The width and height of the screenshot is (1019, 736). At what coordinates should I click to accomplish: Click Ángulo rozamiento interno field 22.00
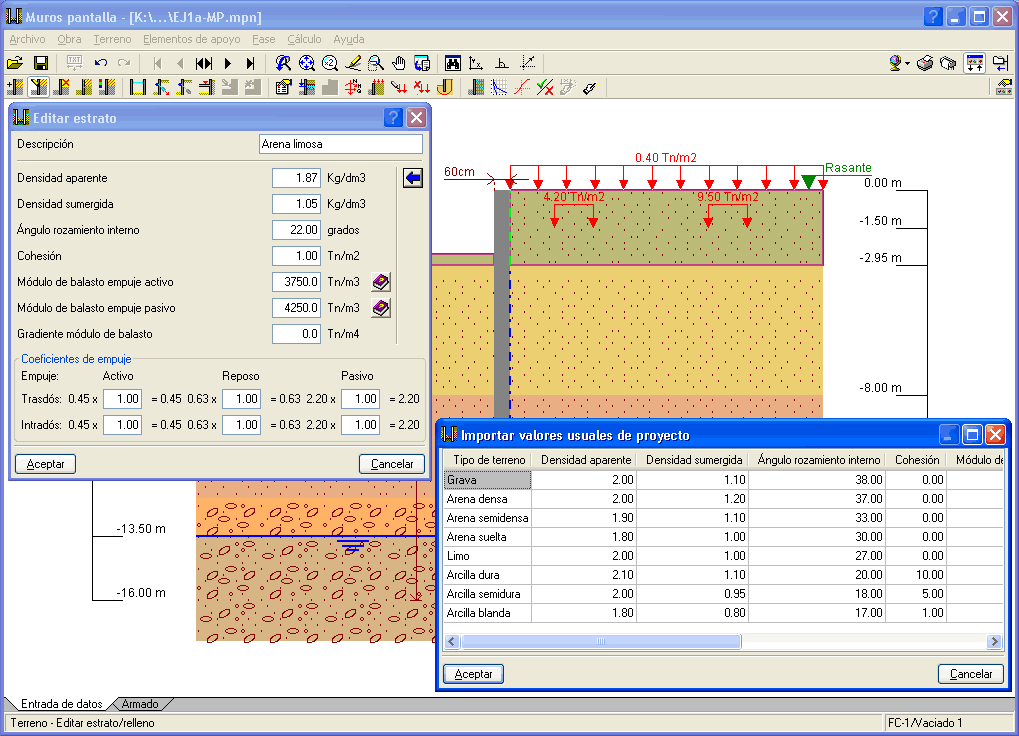pyautogui.click(x=296, y=230)
